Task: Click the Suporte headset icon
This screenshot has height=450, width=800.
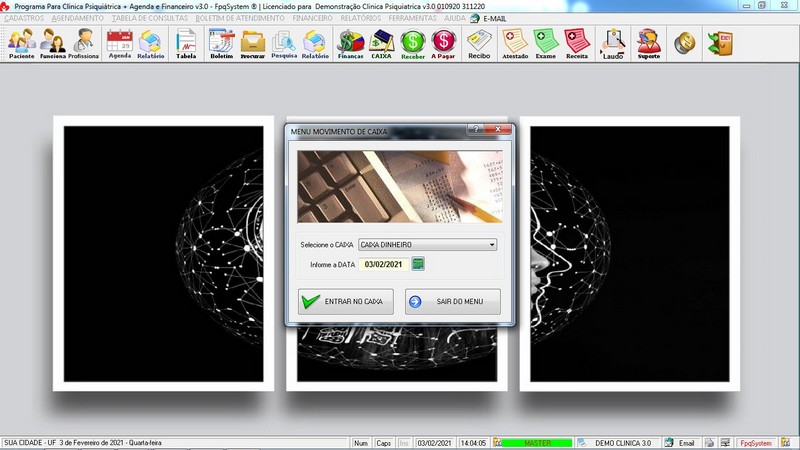Action: [x=648, y=44]
